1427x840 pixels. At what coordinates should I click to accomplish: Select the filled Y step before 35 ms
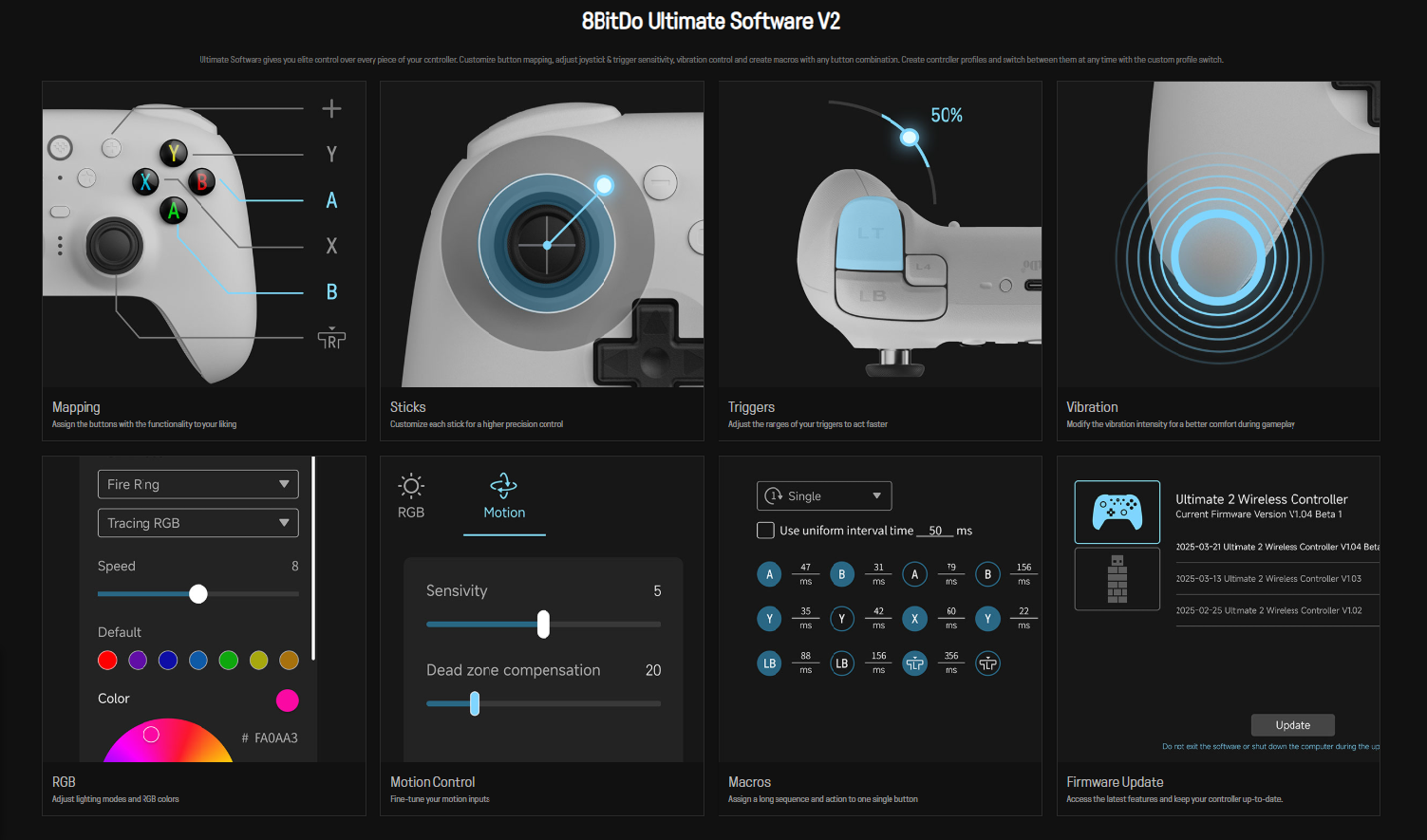(769, 619)
